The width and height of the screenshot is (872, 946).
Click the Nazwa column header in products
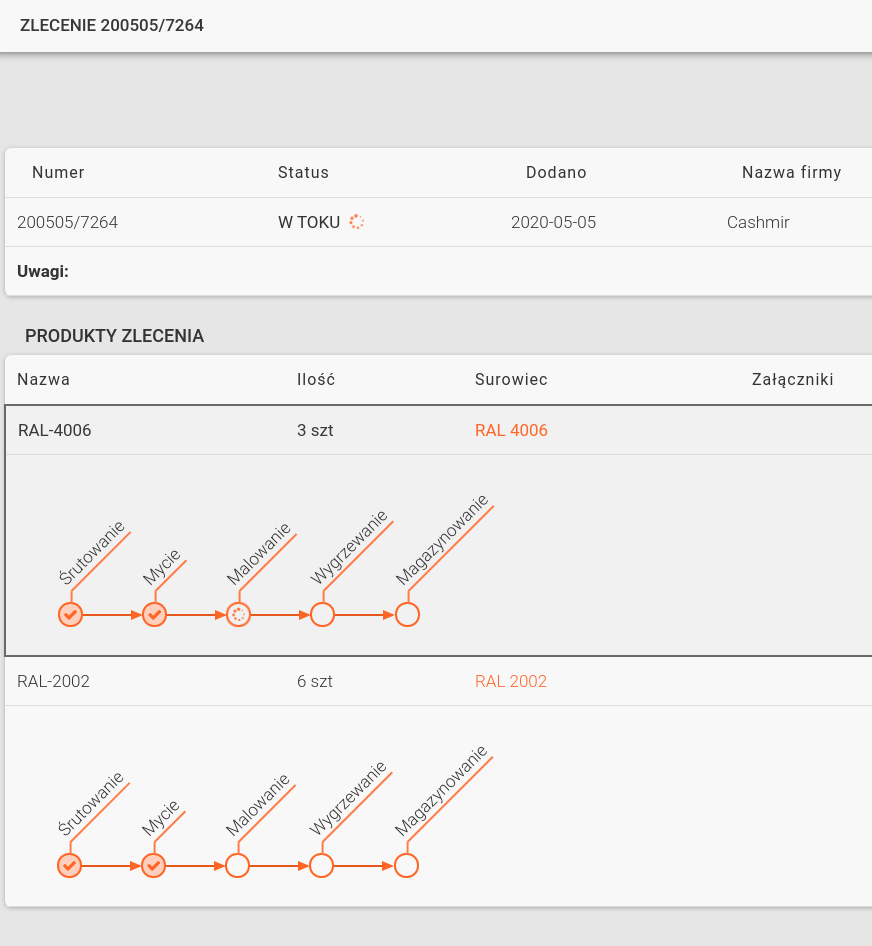click(x=44, y=379)
